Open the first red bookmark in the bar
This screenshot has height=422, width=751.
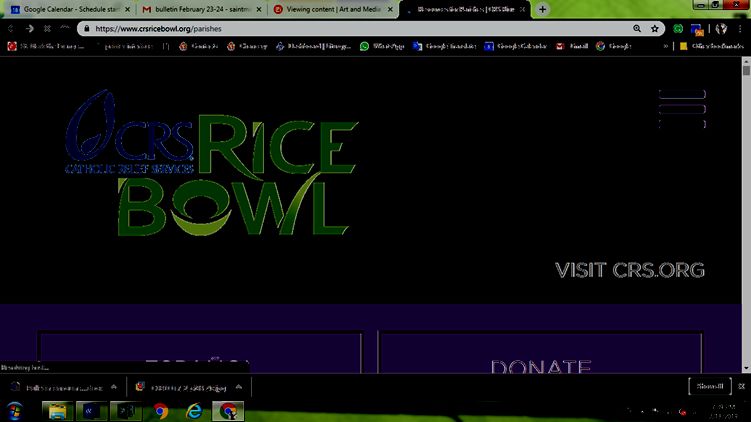[x=46, y=46]
